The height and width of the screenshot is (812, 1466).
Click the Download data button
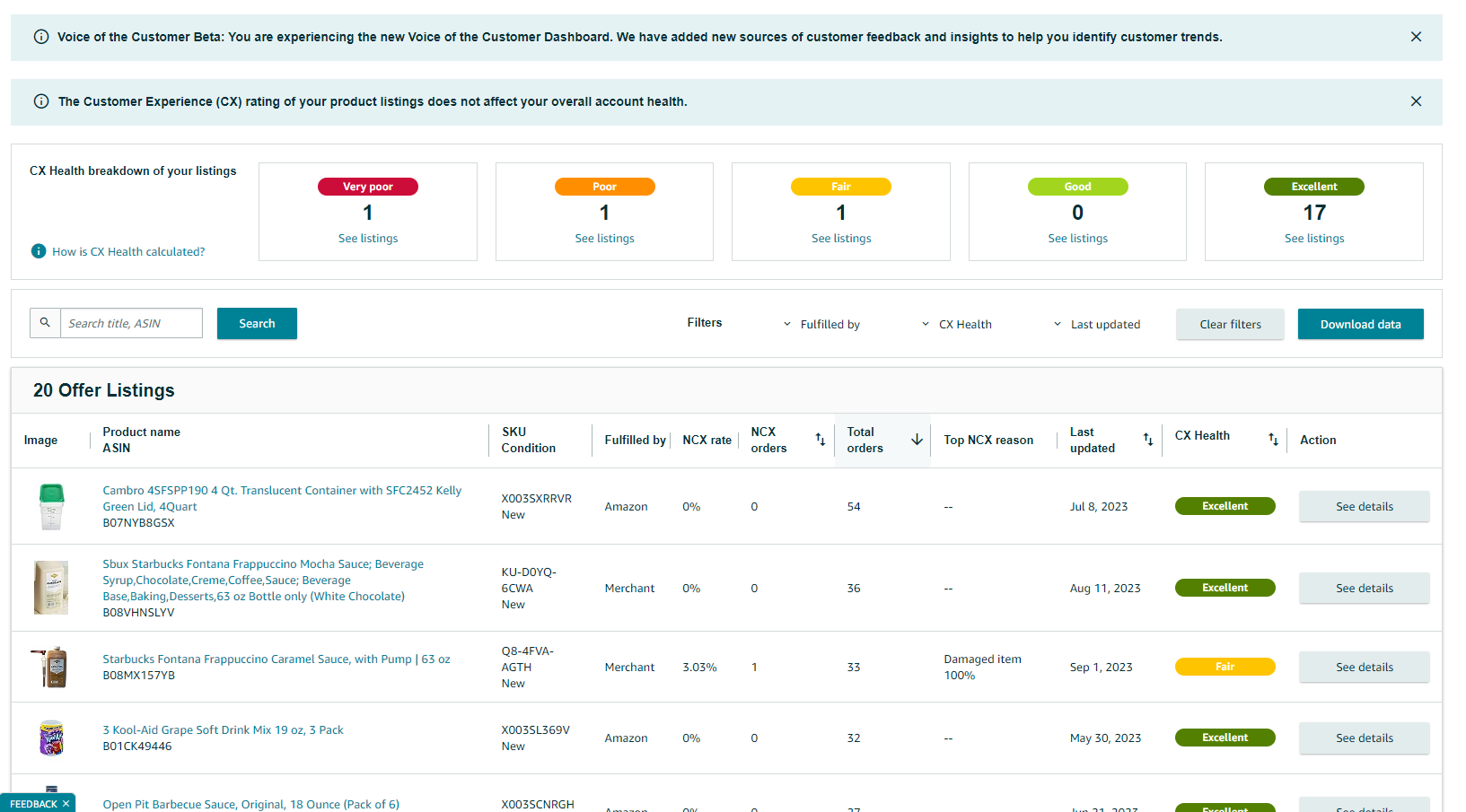tap(1360, 324)
